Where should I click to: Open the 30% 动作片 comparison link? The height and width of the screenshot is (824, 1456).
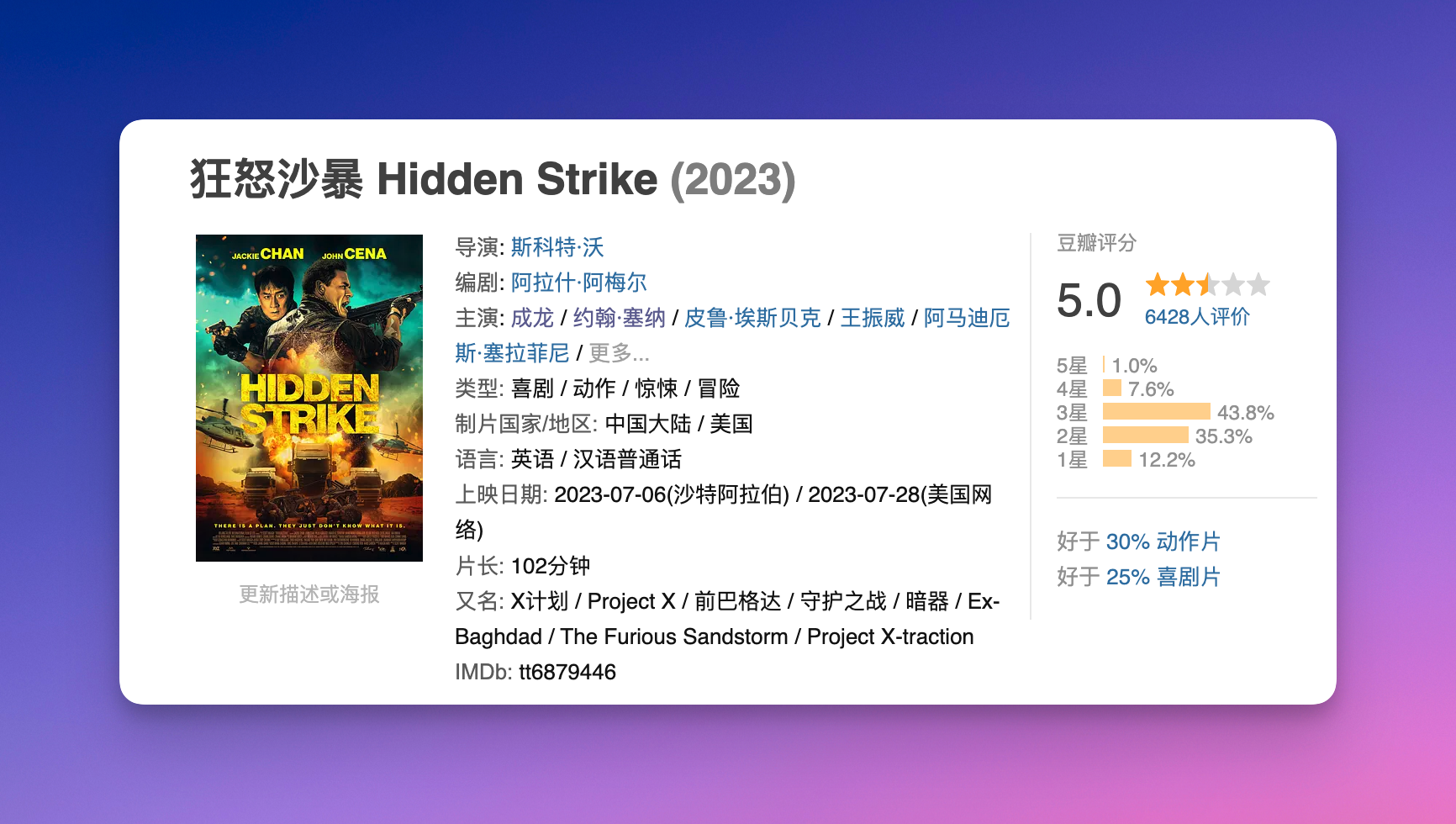(x=1163, y=541)
